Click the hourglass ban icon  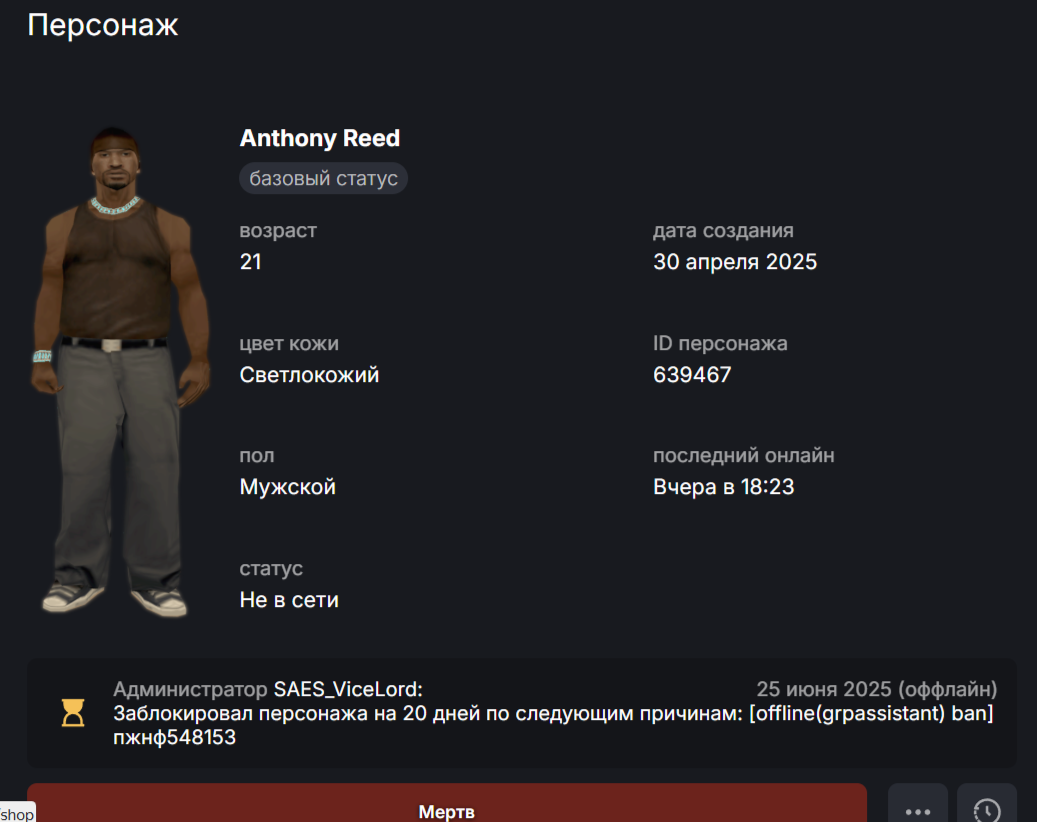coord(73,713)
